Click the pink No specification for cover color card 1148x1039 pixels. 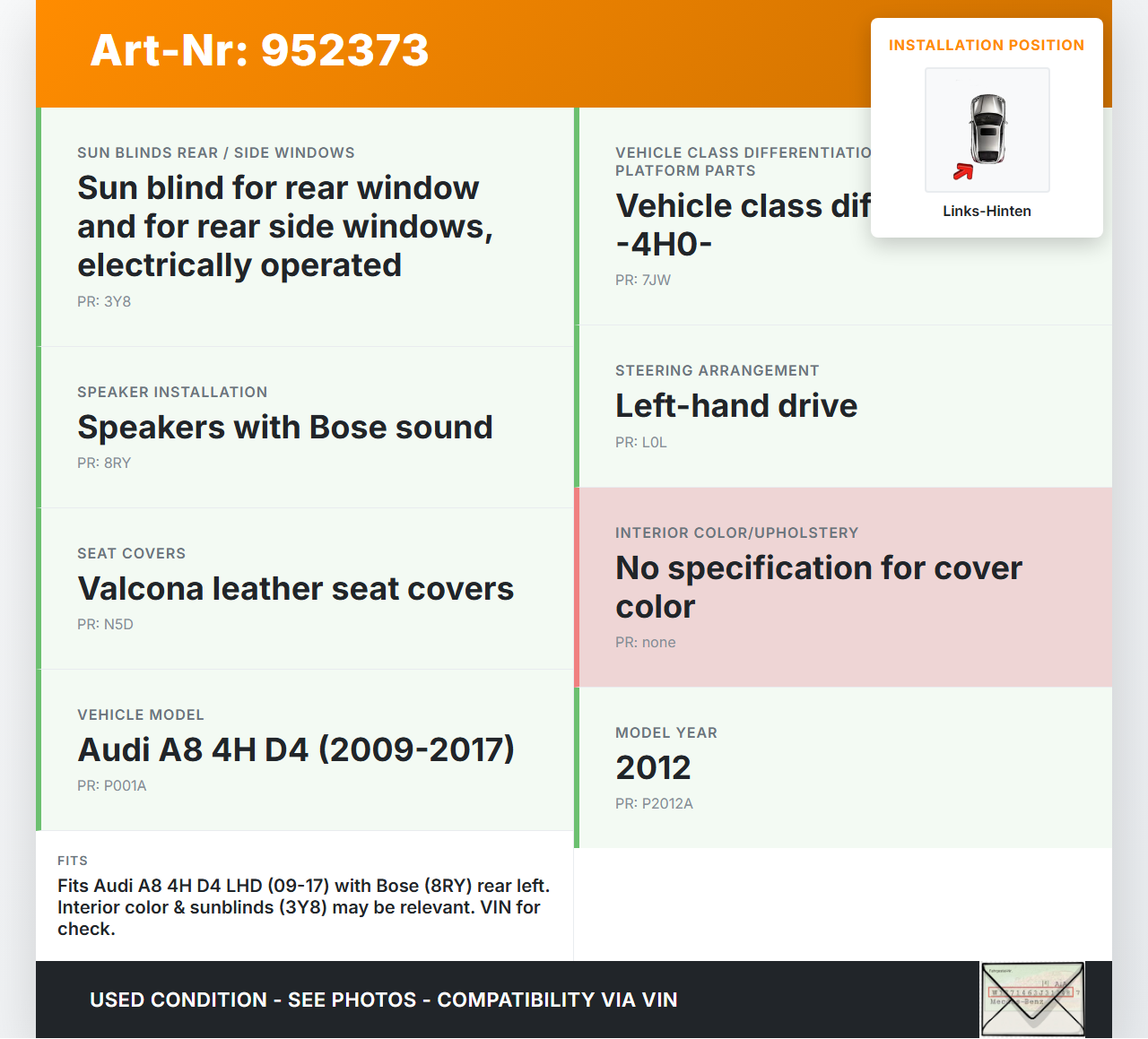point(843,587)
